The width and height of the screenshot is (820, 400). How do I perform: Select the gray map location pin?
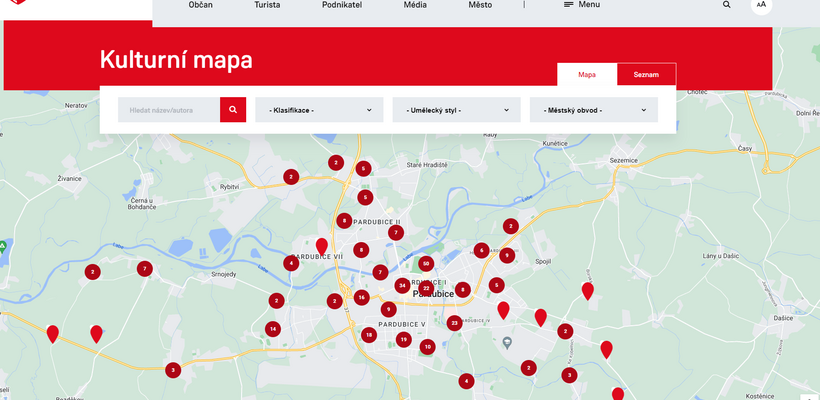507,343
